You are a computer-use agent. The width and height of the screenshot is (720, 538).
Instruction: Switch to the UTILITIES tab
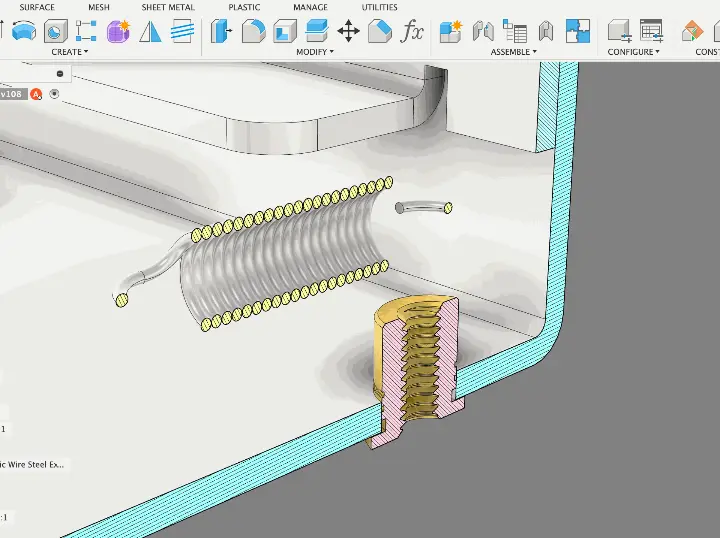point(379,7)
